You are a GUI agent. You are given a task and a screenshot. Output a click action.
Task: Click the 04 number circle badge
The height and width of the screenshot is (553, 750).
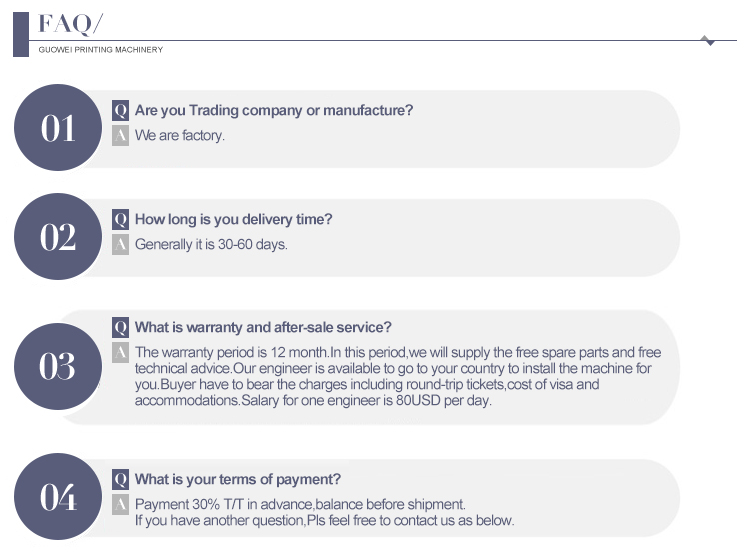[x=58, y=497]
